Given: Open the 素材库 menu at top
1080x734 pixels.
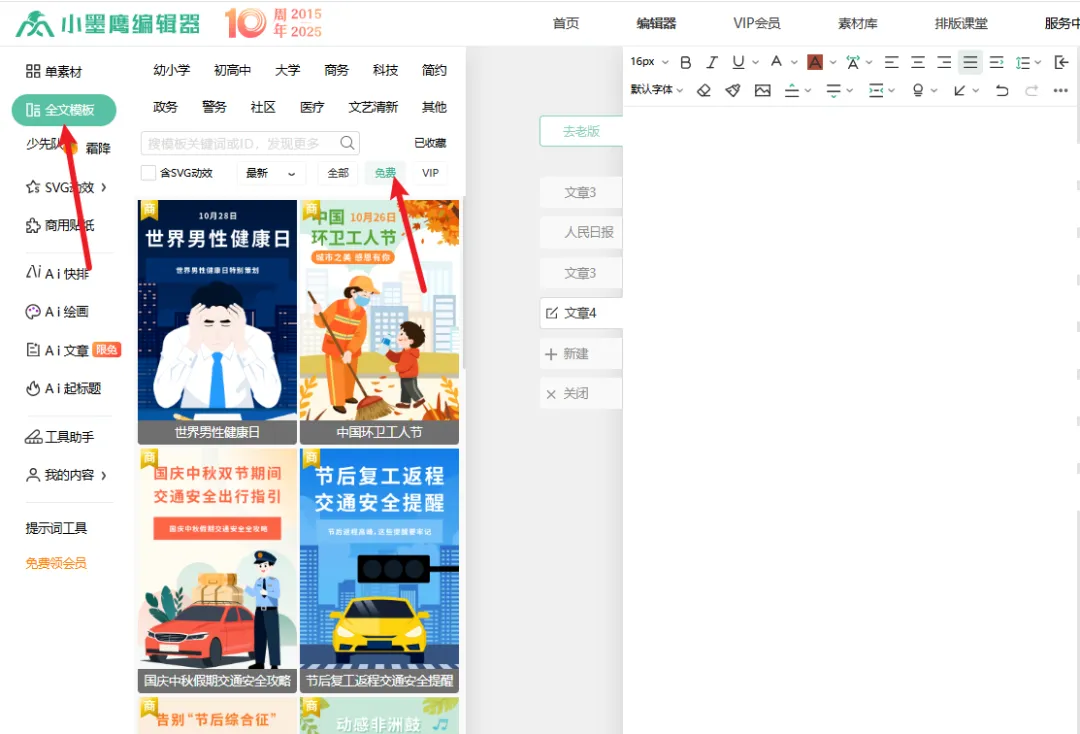Looking at the screenshot, I should pos(857,22).
